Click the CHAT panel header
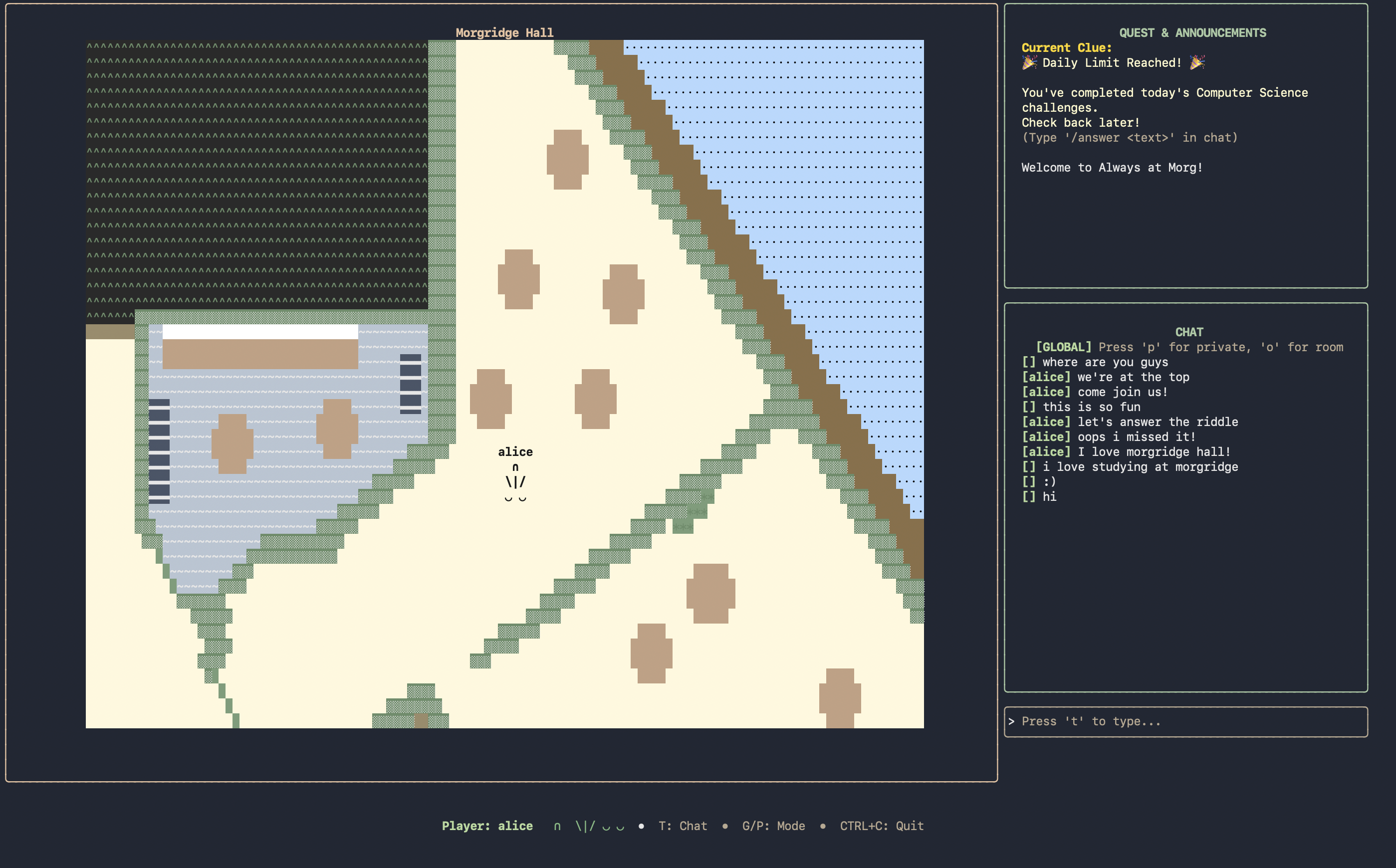The height and width of the screenshot is (868, 1396). click(x=1189, y=332)
